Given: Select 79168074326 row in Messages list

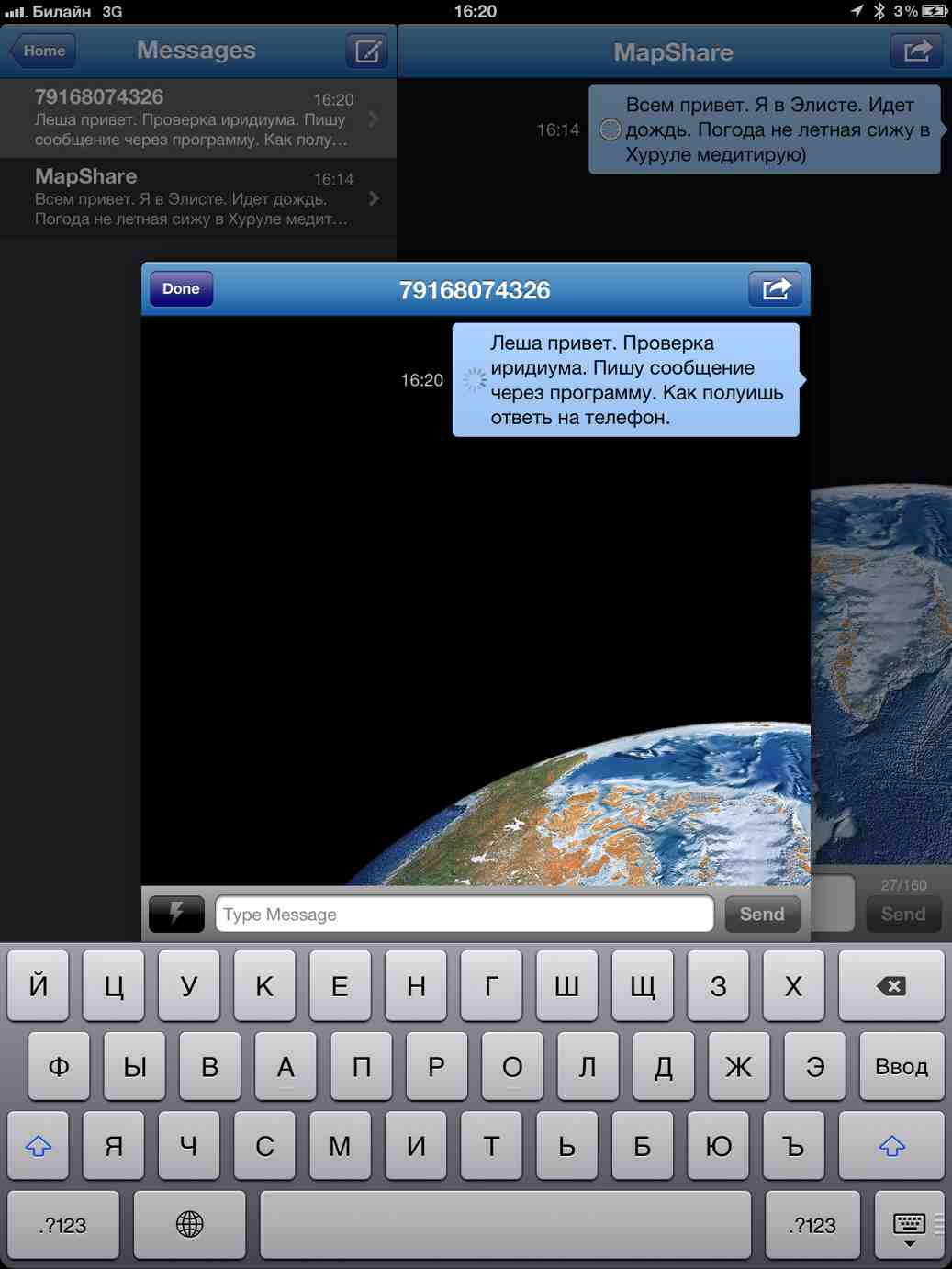Looking at the screenshot, I should pos(198,118).
